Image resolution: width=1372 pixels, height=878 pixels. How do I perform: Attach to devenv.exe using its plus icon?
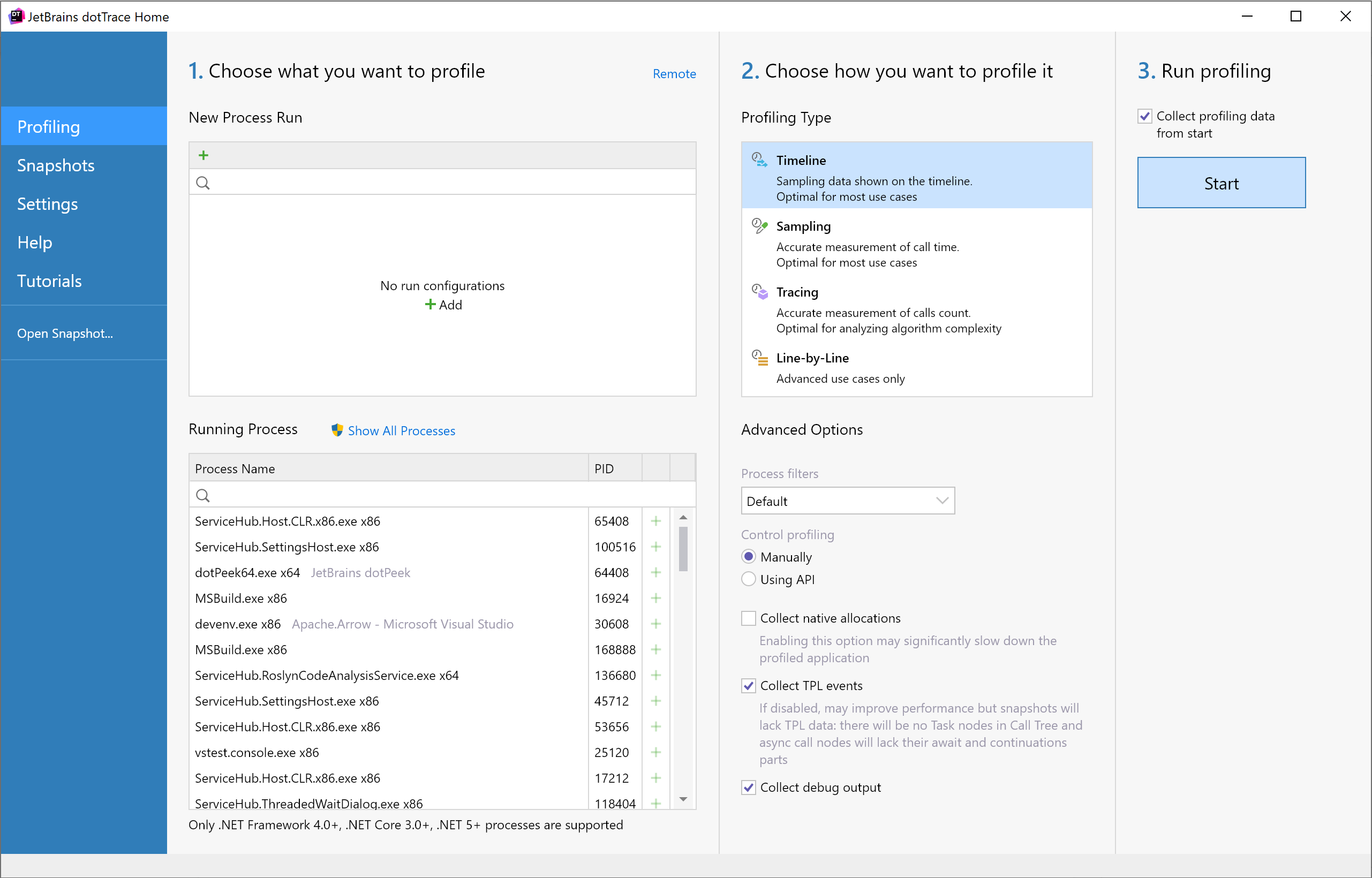656,624
